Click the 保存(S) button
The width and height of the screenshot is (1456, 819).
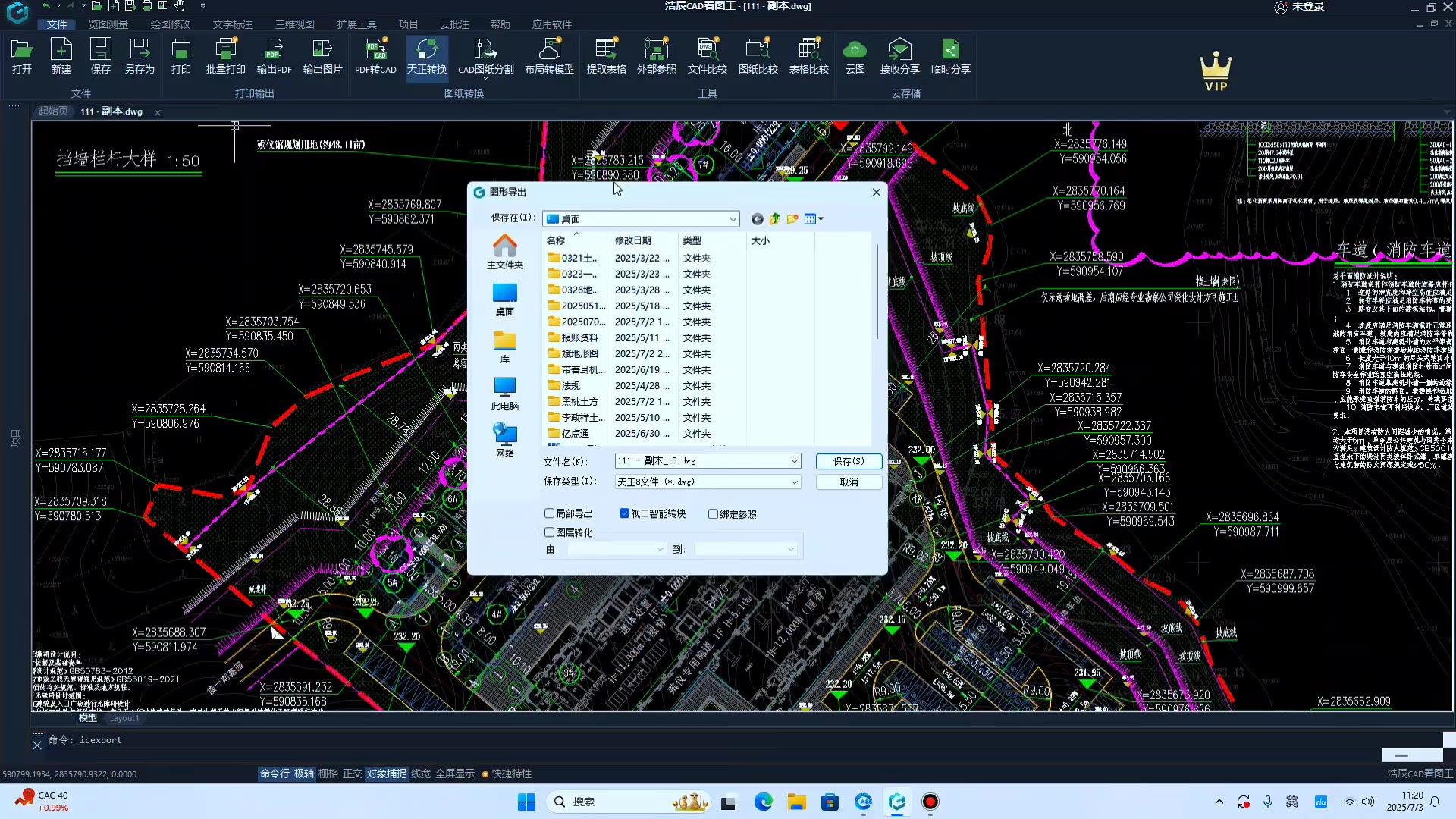[x=848, y=461]
